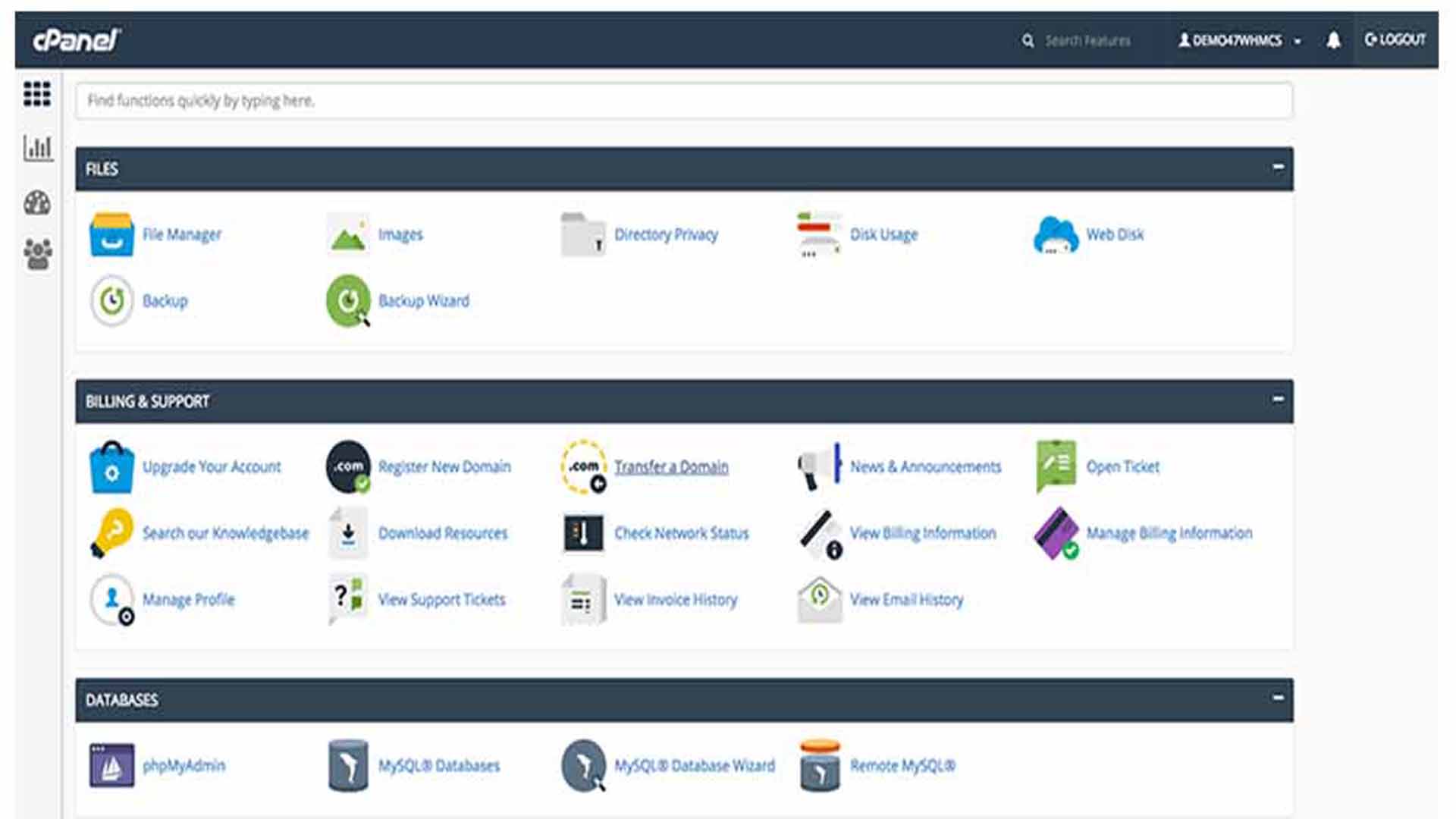Collapse the Files section
1456x819 pixels.
tap(1278, 167)
